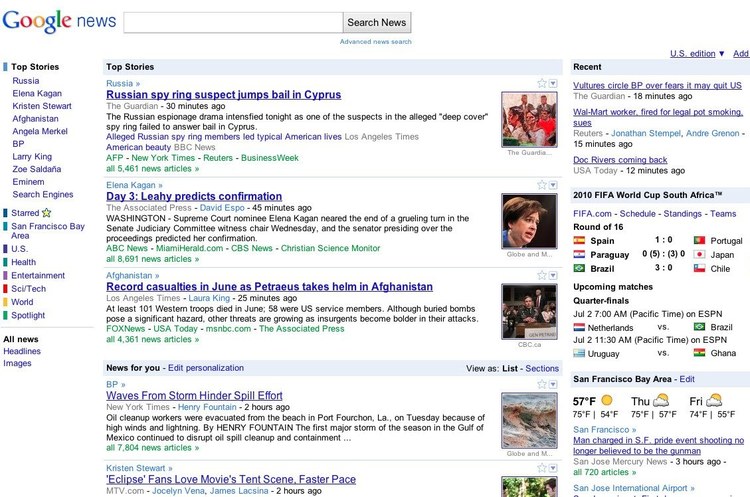Viewport: 750px width, 497px height.
Task: Open Doc Rivers coming back story
Action: pos(620,160)
